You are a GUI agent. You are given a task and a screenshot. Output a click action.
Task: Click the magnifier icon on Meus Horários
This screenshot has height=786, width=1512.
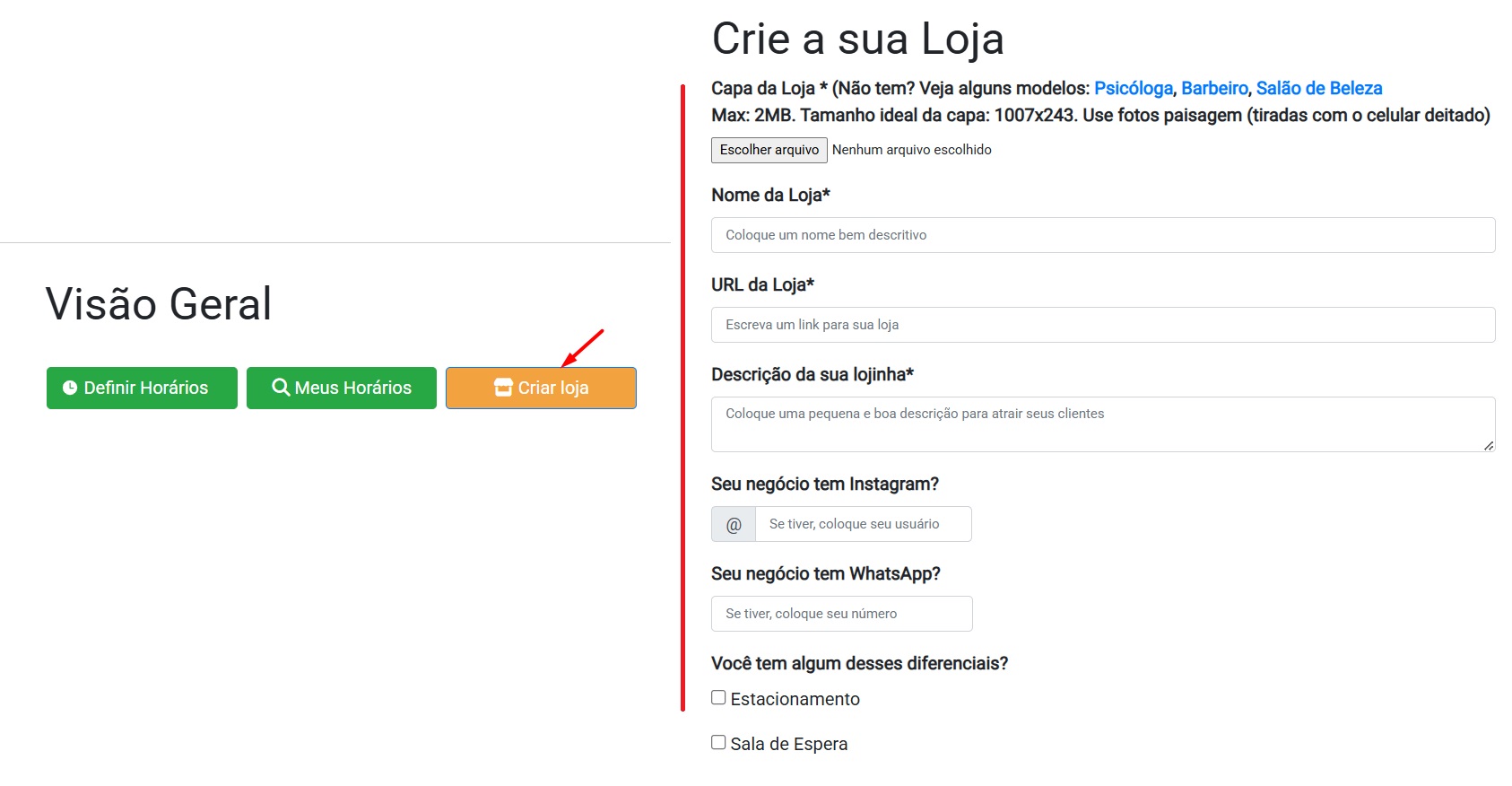click(x=280, y=387)
